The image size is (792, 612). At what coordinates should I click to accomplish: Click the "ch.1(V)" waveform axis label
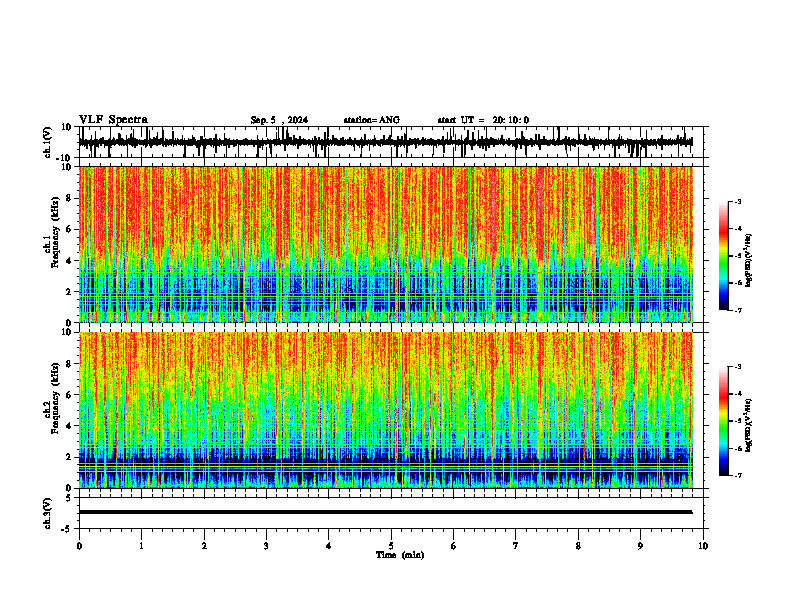(x=48, y=142)
